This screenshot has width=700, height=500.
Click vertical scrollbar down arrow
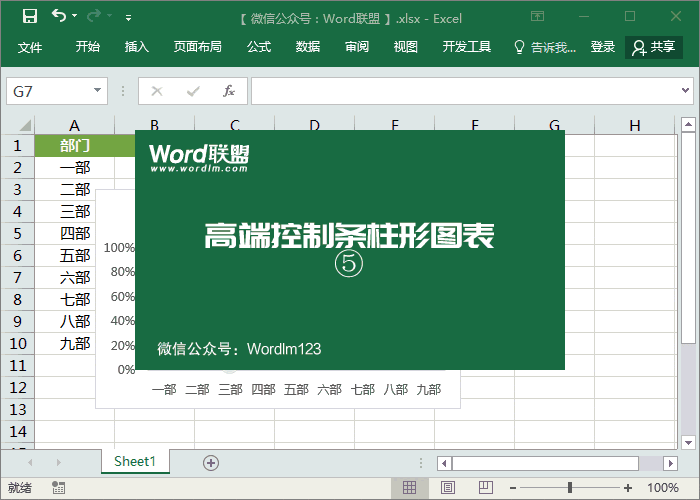[x=688, y=443]
